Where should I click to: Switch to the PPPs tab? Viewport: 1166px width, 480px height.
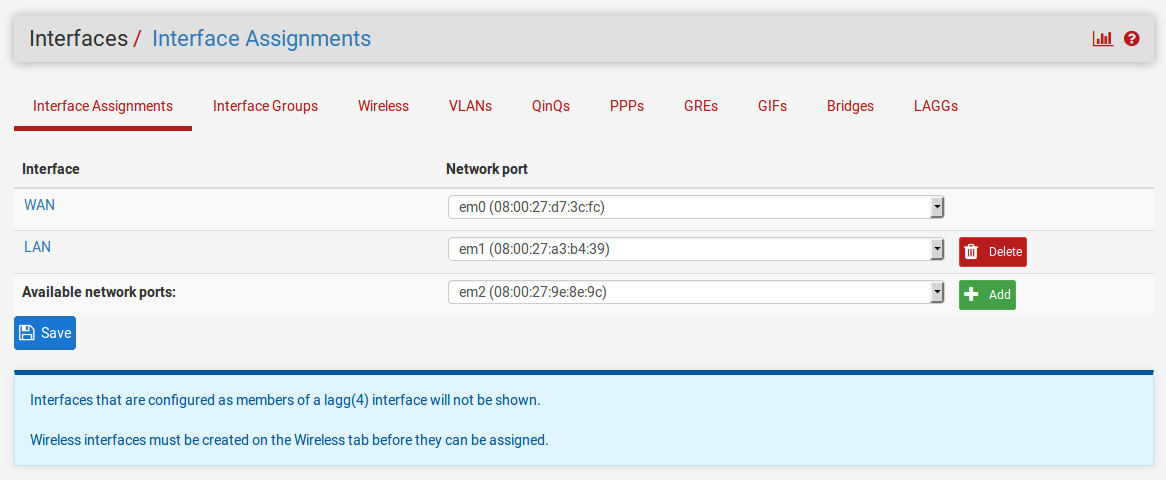tap(627, 106)
